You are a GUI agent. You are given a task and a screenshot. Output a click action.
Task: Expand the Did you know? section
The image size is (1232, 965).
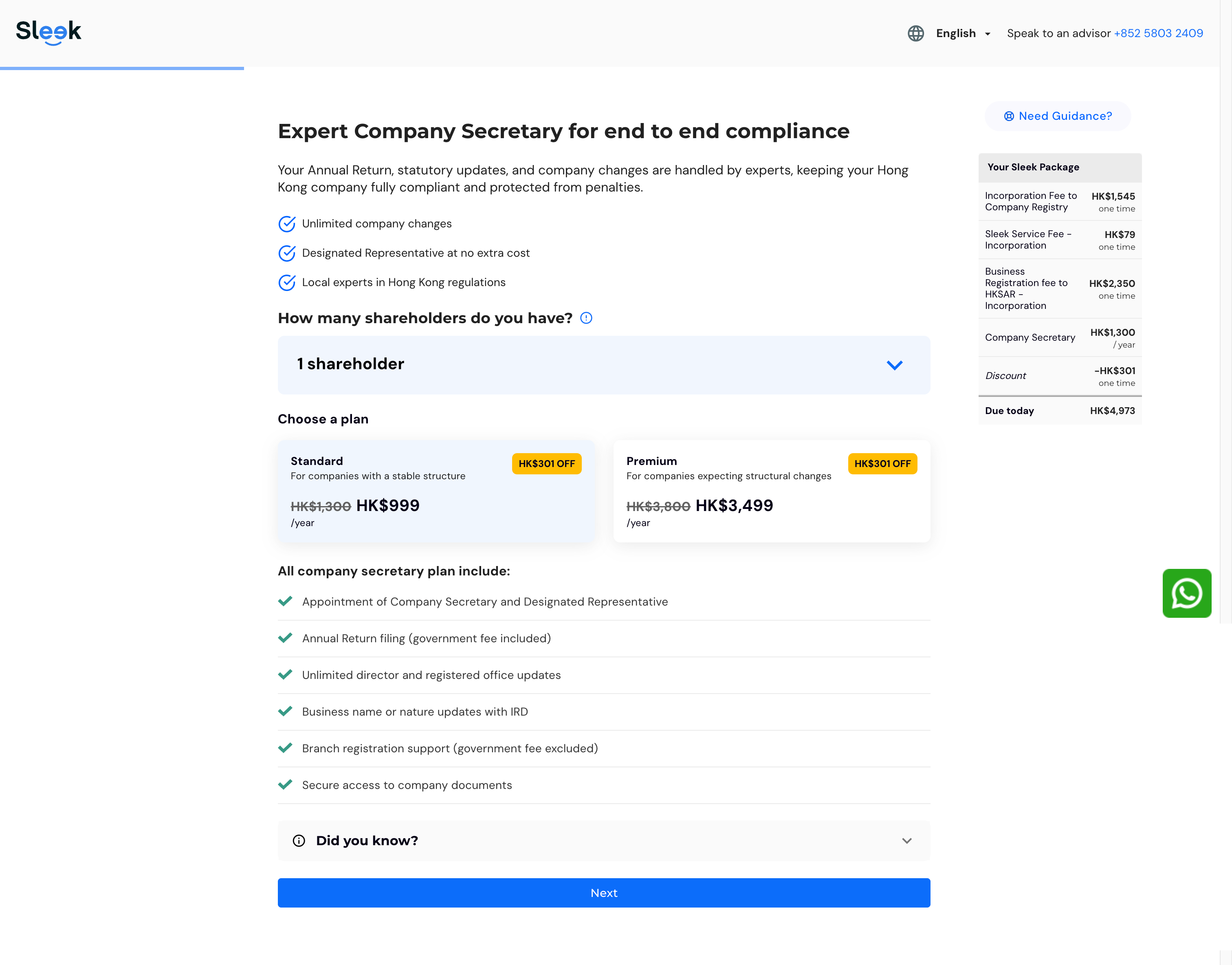603,841
